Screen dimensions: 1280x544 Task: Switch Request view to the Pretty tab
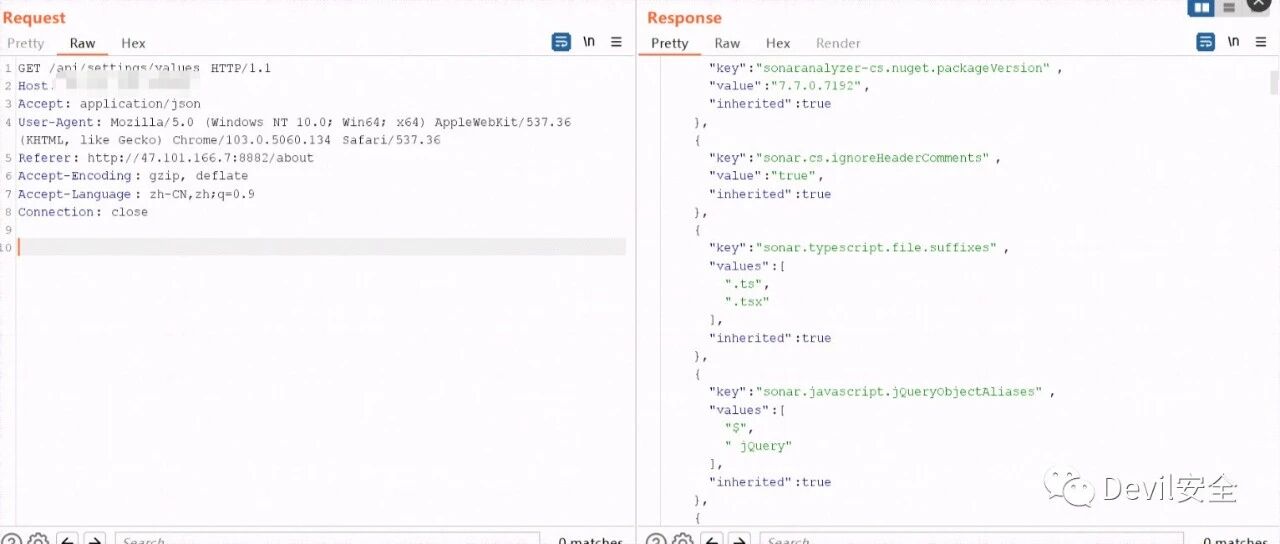(26, 43)
